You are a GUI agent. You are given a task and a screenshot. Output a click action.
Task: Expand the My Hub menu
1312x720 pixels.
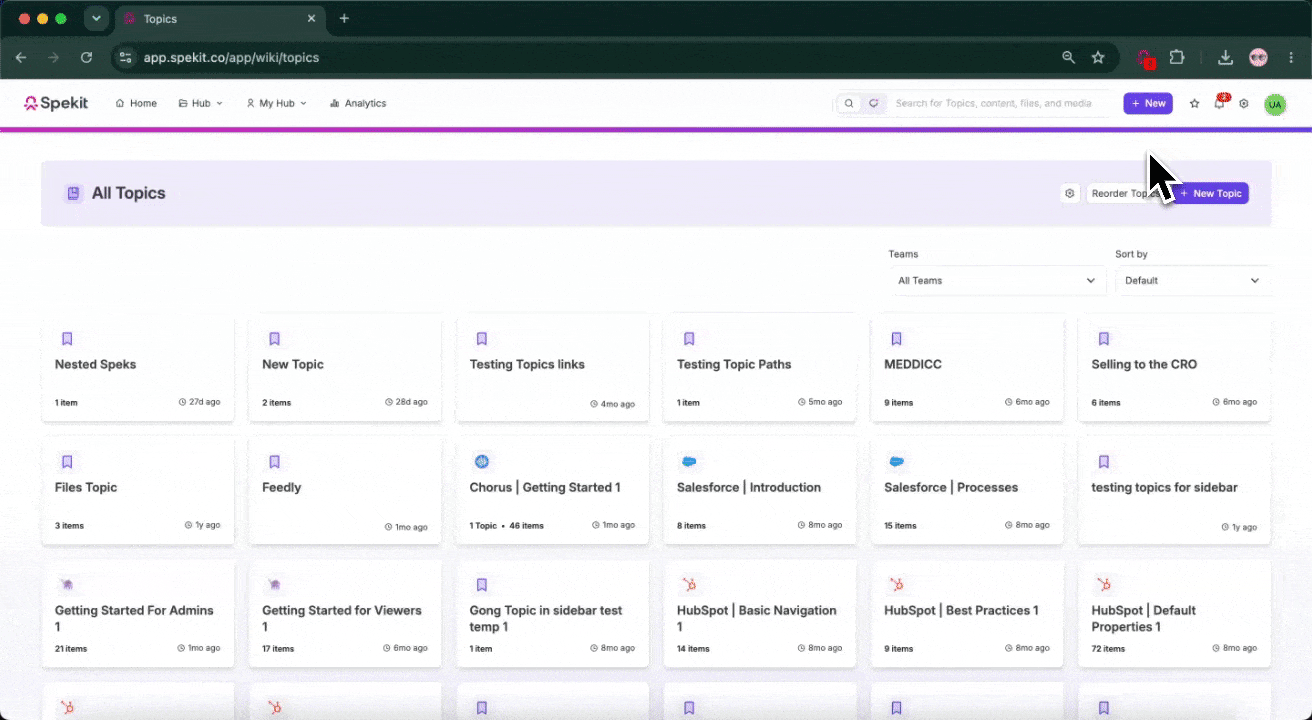point(277,103)
